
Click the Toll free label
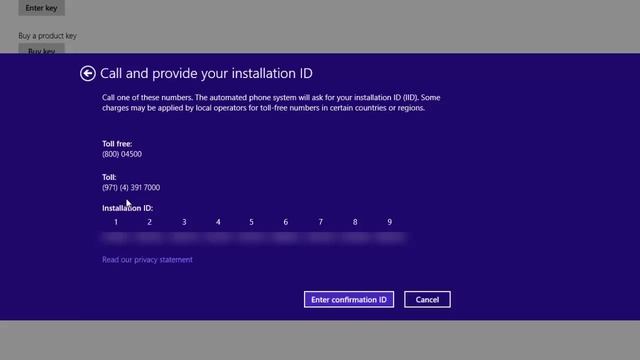pos(117,144)
